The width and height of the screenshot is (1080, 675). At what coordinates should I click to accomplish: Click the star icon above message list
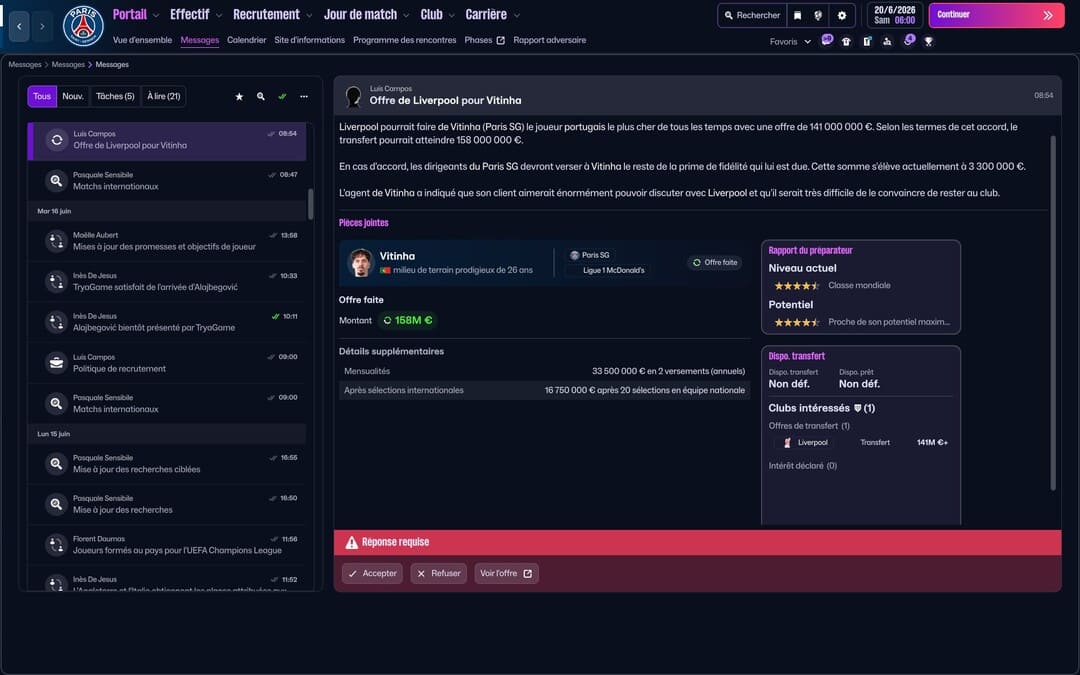tap(239, 97)
